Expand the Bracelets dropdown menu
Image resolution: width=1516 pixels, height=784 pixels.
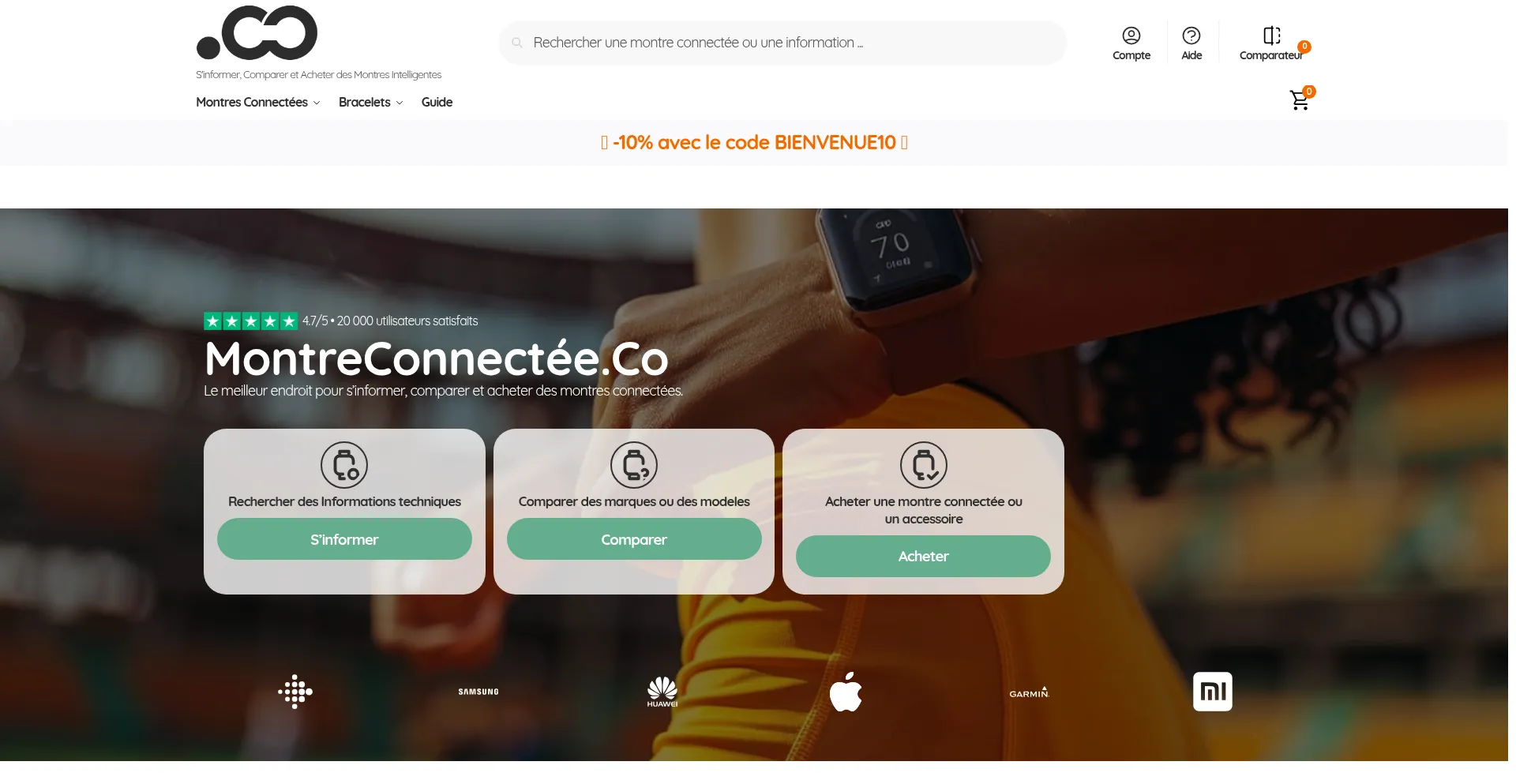tap(370, 102)
